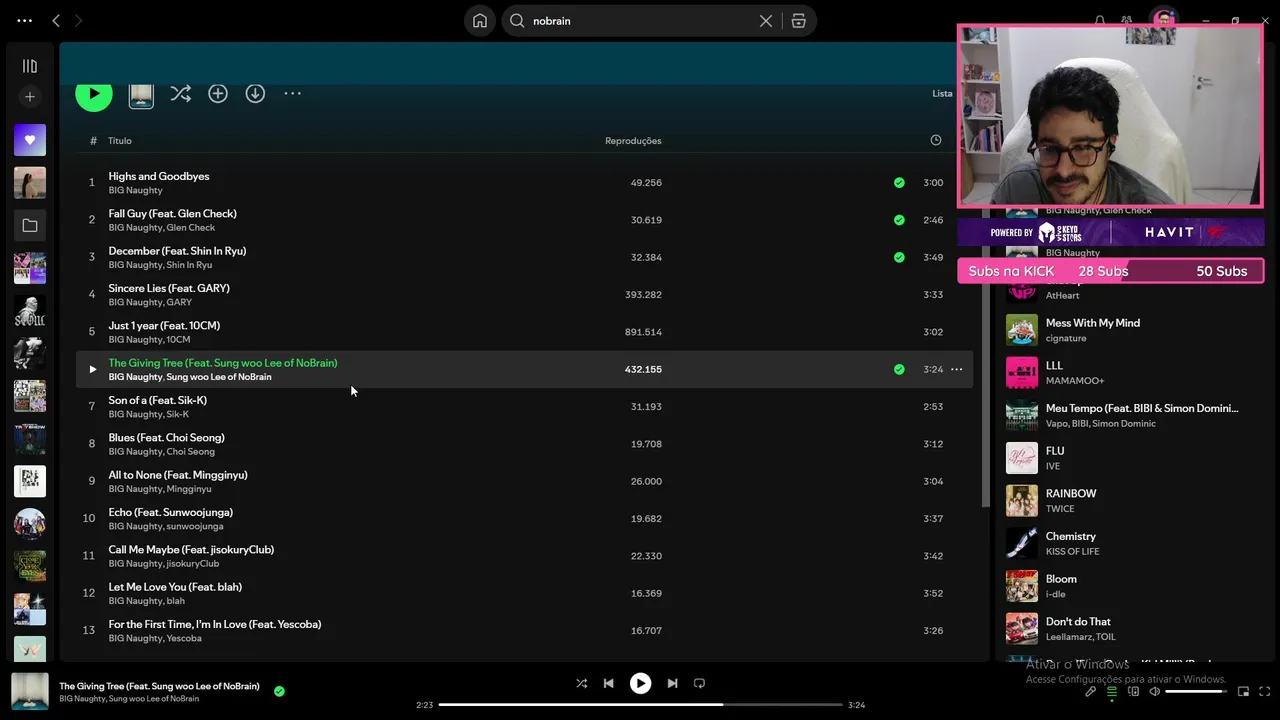Open more options for The Giving Tree

(956, 369)
